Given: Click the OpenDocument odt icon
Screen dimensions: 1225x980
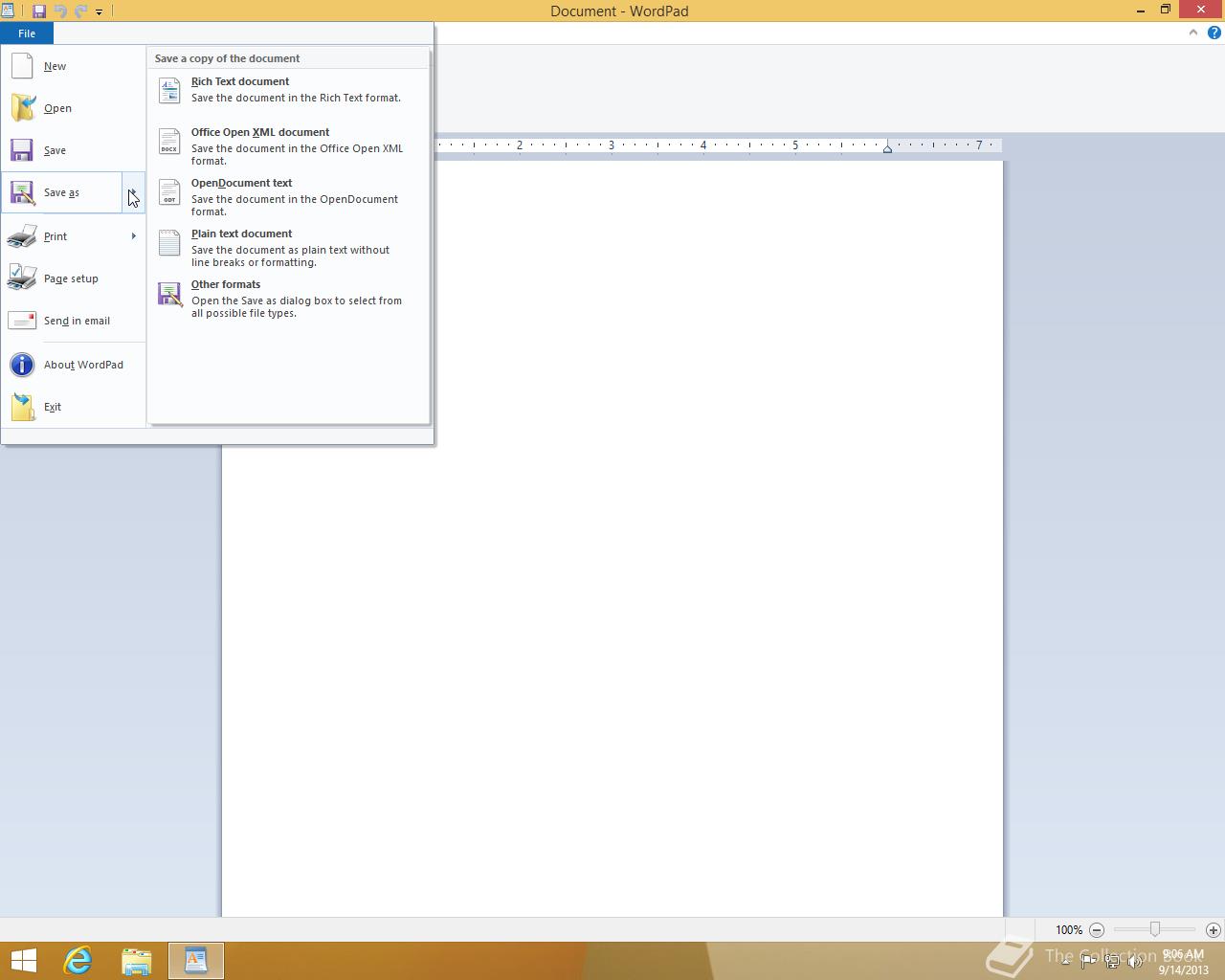Looking at the screenshot, I should (169, 191).
